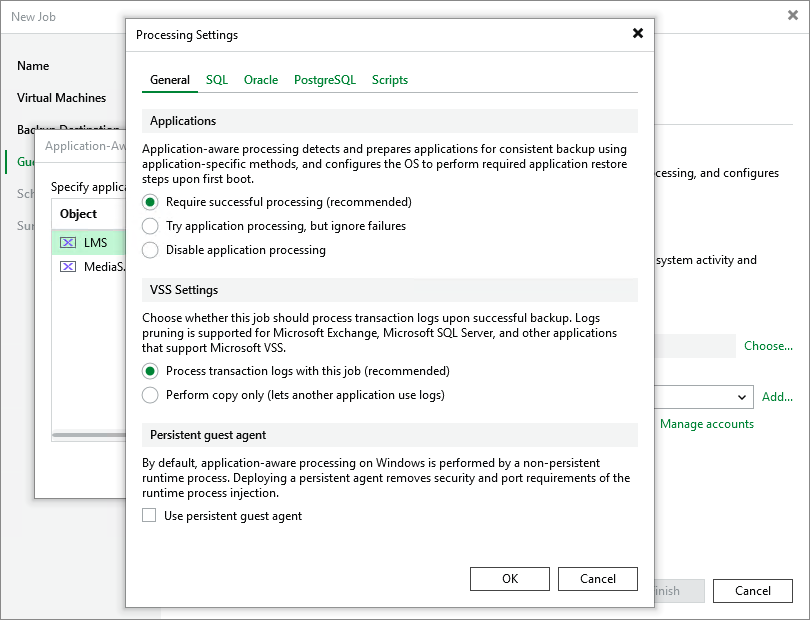The width and height of the screenshot is (810, 620).
Task: Select "Disable application processing"
Action: [x=150, y=250]
